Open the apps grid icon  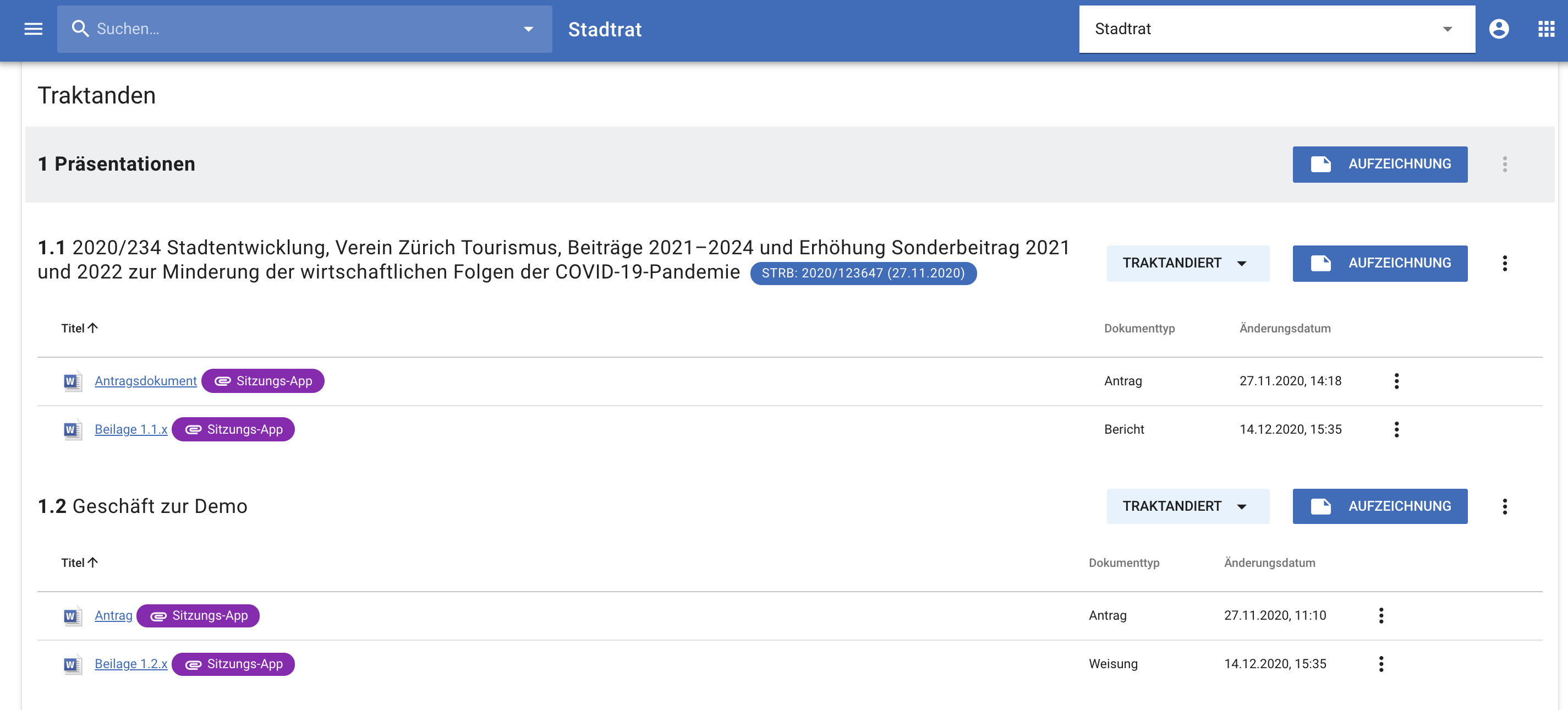pos(1545,29)
